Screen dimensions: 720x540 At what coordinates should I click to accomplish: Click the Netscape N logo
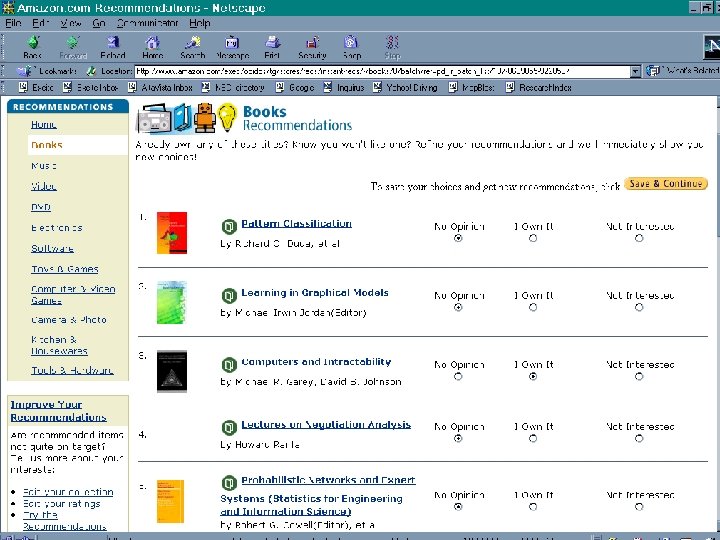coord(712,46)
